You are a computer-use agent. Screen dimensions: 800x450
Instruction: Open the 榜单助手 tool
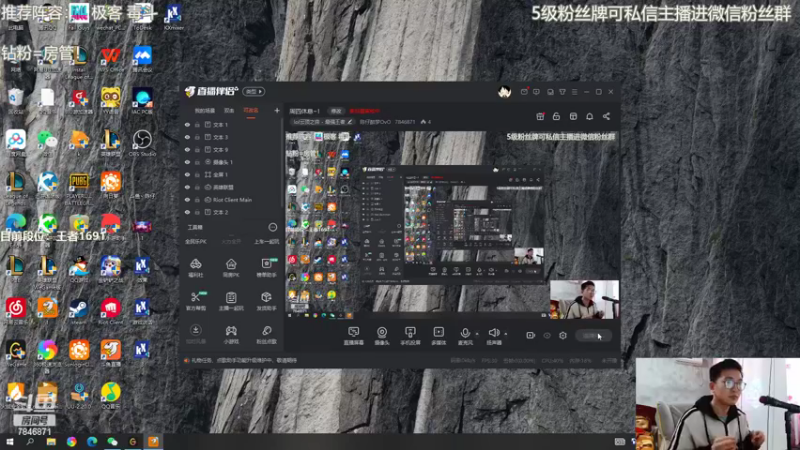(x=266, y=267)
